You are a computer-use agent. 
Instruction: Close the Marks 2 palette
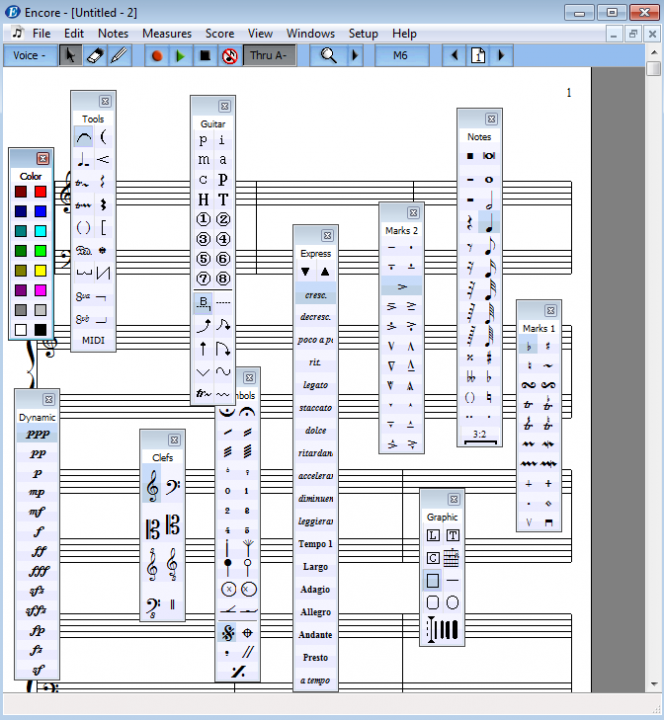click(x=413, y=213)
